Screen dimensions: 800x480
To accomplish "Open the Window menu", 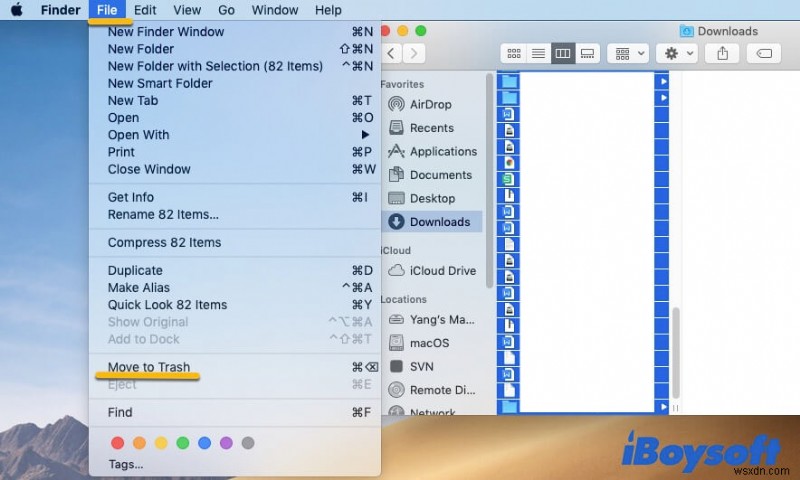I will (274, 10).
